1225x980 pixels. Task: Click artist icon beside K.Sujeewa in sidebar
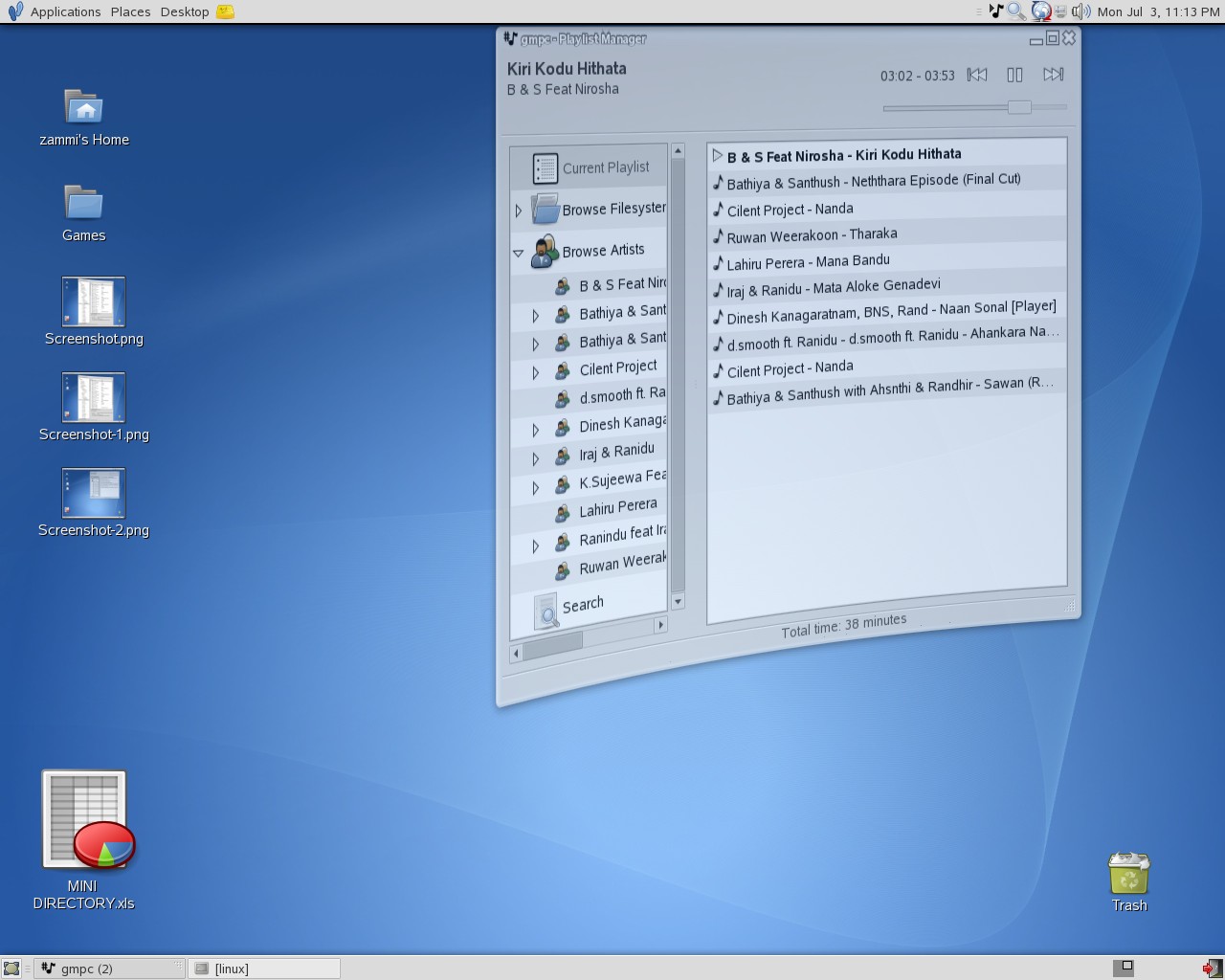tap(563, 485)
